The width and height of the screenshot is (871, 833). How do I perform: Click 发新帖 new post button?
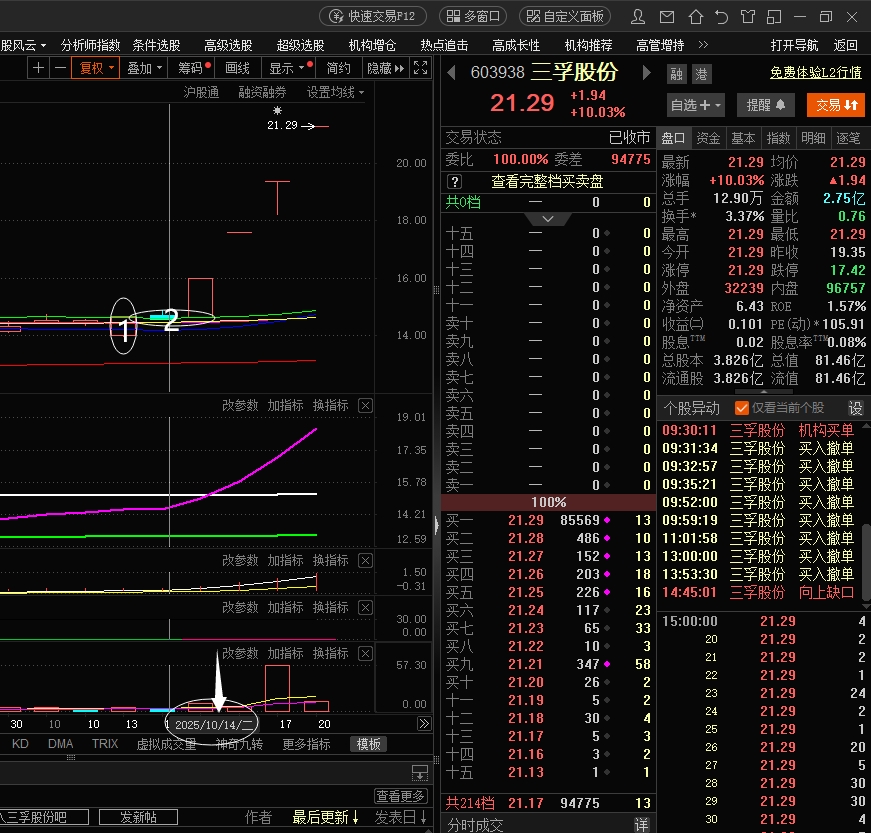coord(138,817)
